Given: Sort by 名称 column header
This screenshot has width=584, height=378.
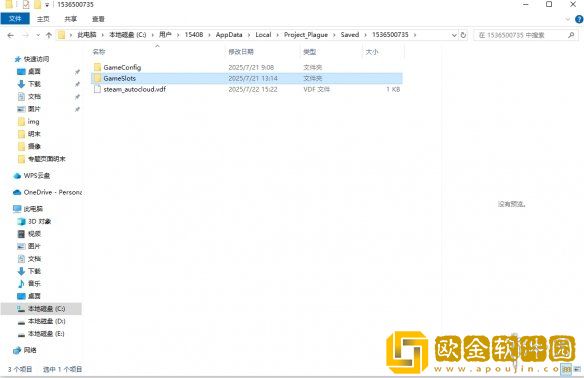Looking at the screenshot, I should click(99, 52).
